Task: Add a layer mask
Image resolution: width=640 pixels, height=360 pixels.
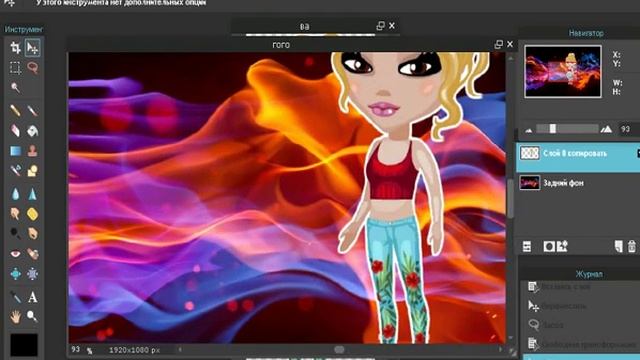Action: 549,247
